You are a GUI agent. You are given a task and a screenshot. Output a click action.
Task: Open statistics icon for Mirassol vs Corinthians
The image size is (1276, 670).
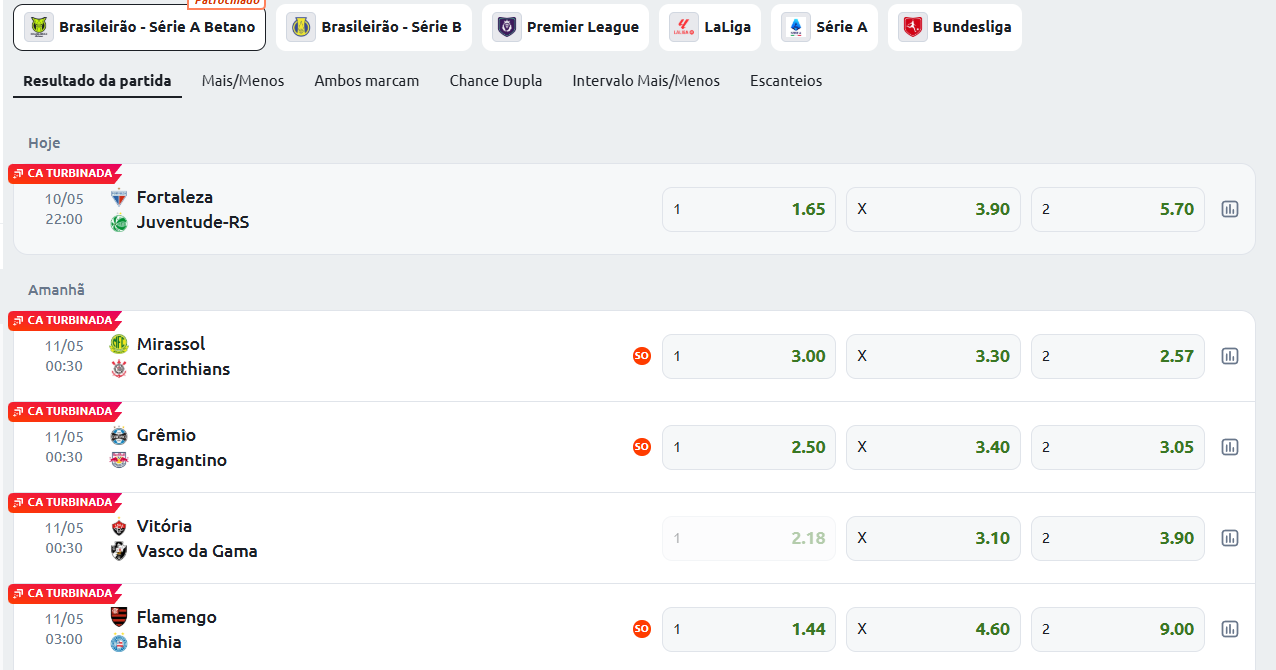(x=1230, y=356)
